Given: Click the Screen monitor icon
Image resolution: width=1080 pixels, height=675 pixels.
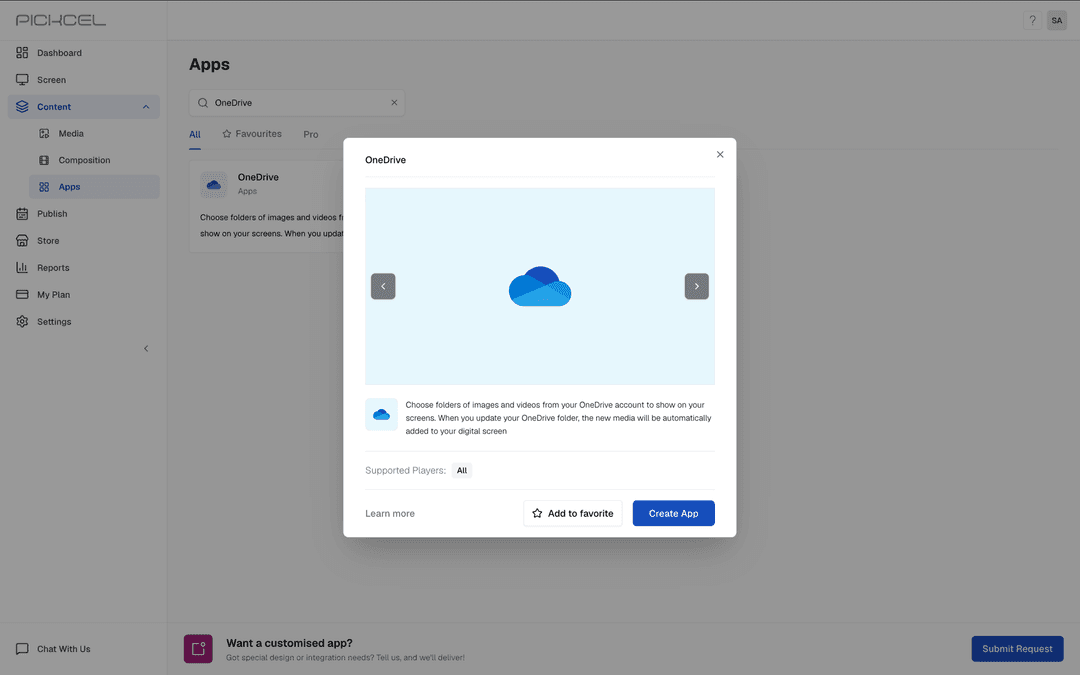Looking at the screenshot, I should pos(22,79).
